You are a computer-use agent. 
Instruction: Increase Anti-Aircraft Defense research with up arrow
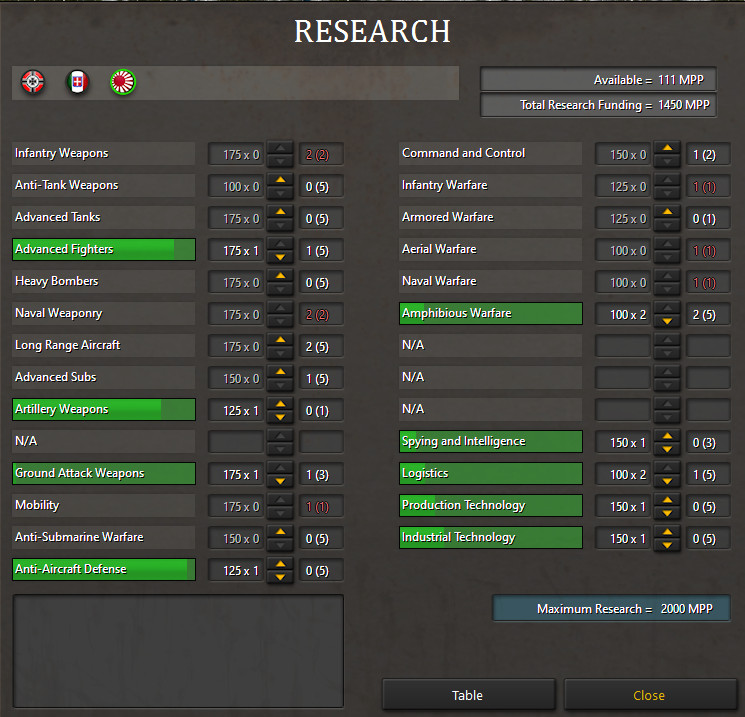(280, 564)
